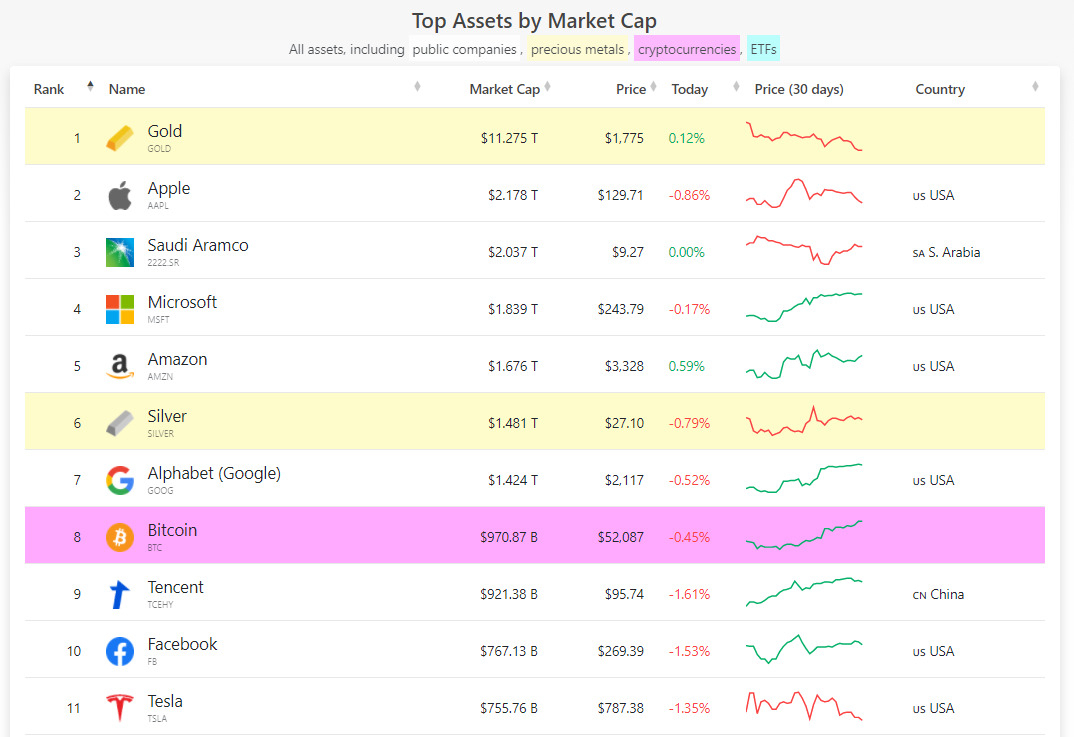View Saudi Aramco 30-day price chart
Screen dimensions: 1074x737
[x=804, y=250]
